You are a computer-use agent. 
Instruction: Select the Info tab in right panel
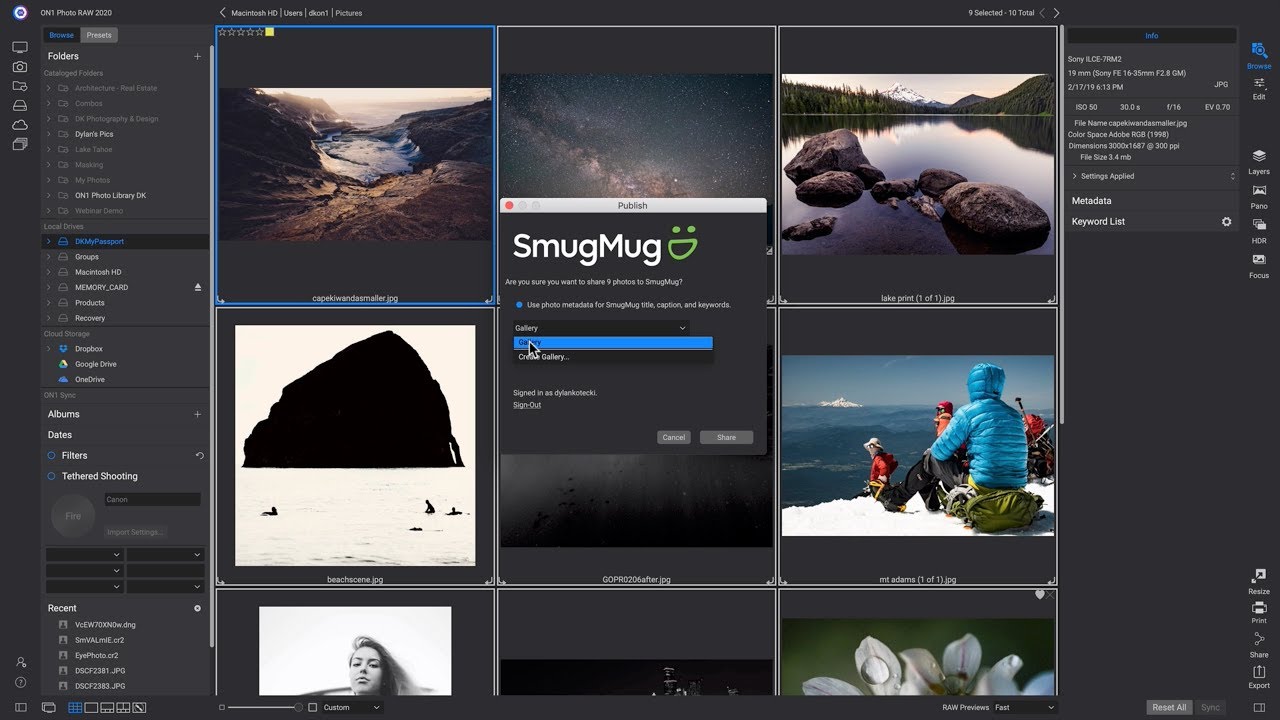pyautogui.click(x=1152, y=35)
